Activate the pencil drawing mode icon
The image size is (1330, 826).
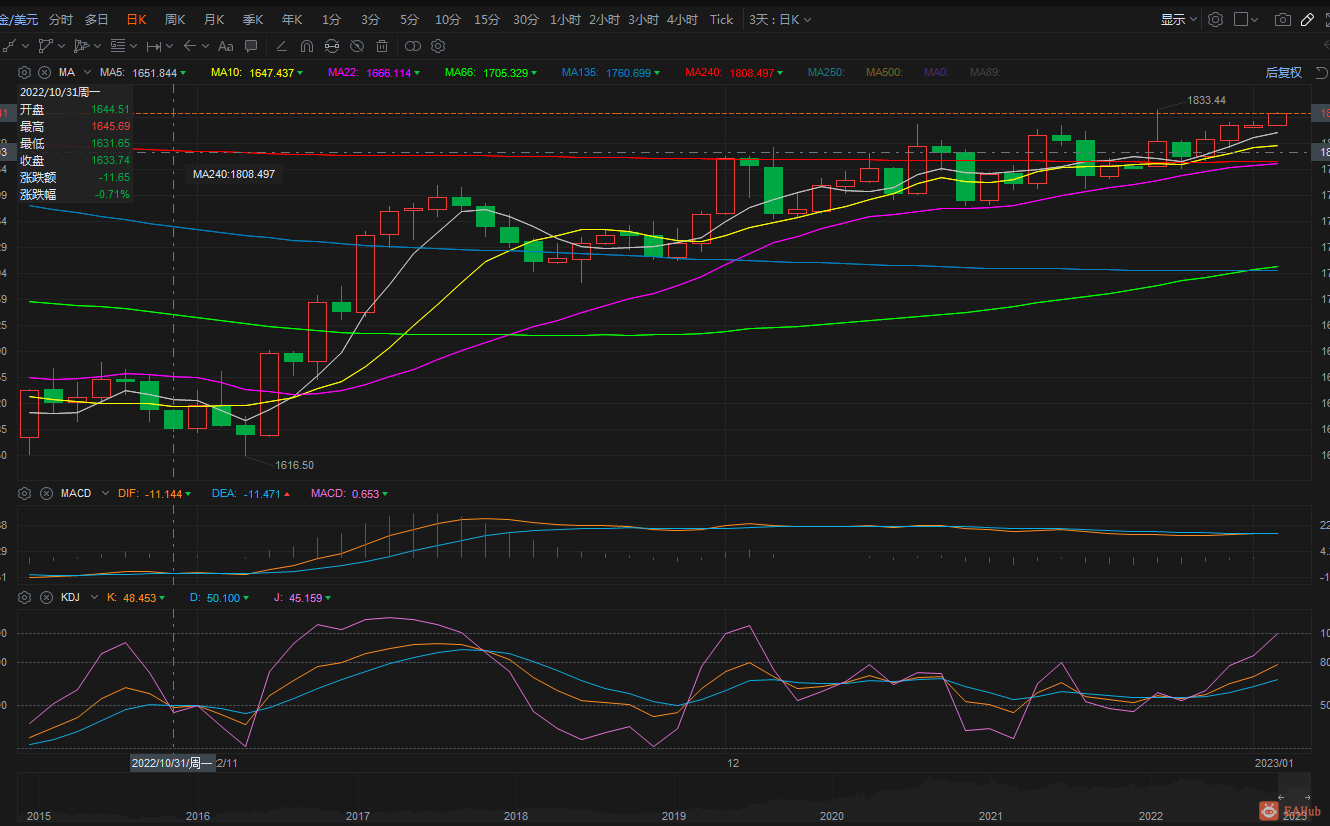pos(1307,19)
